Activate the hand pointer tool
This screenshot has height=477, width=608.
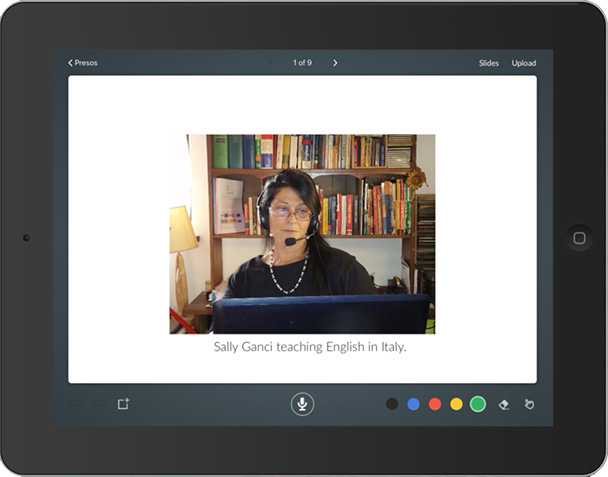pos(529,404)
